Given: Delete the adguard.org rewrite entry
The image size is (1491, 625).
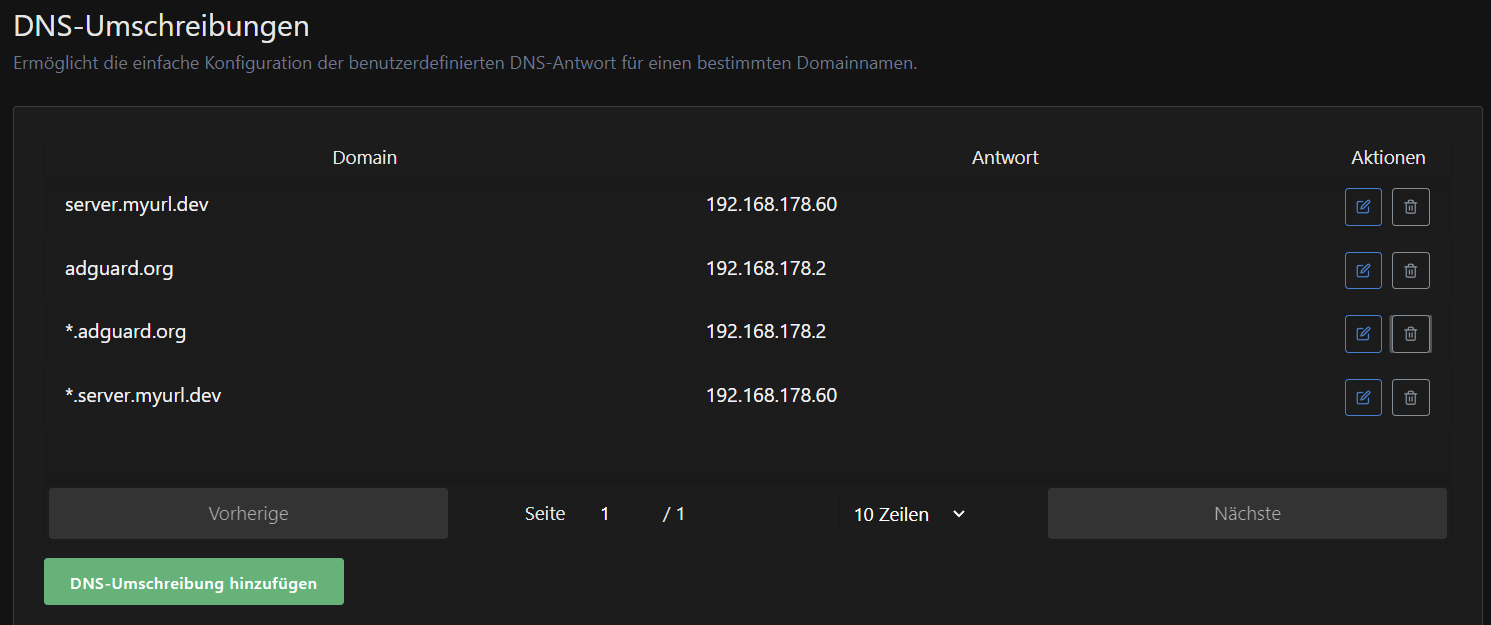Looking at the screenshot, I should click(x=1410, y=270).
